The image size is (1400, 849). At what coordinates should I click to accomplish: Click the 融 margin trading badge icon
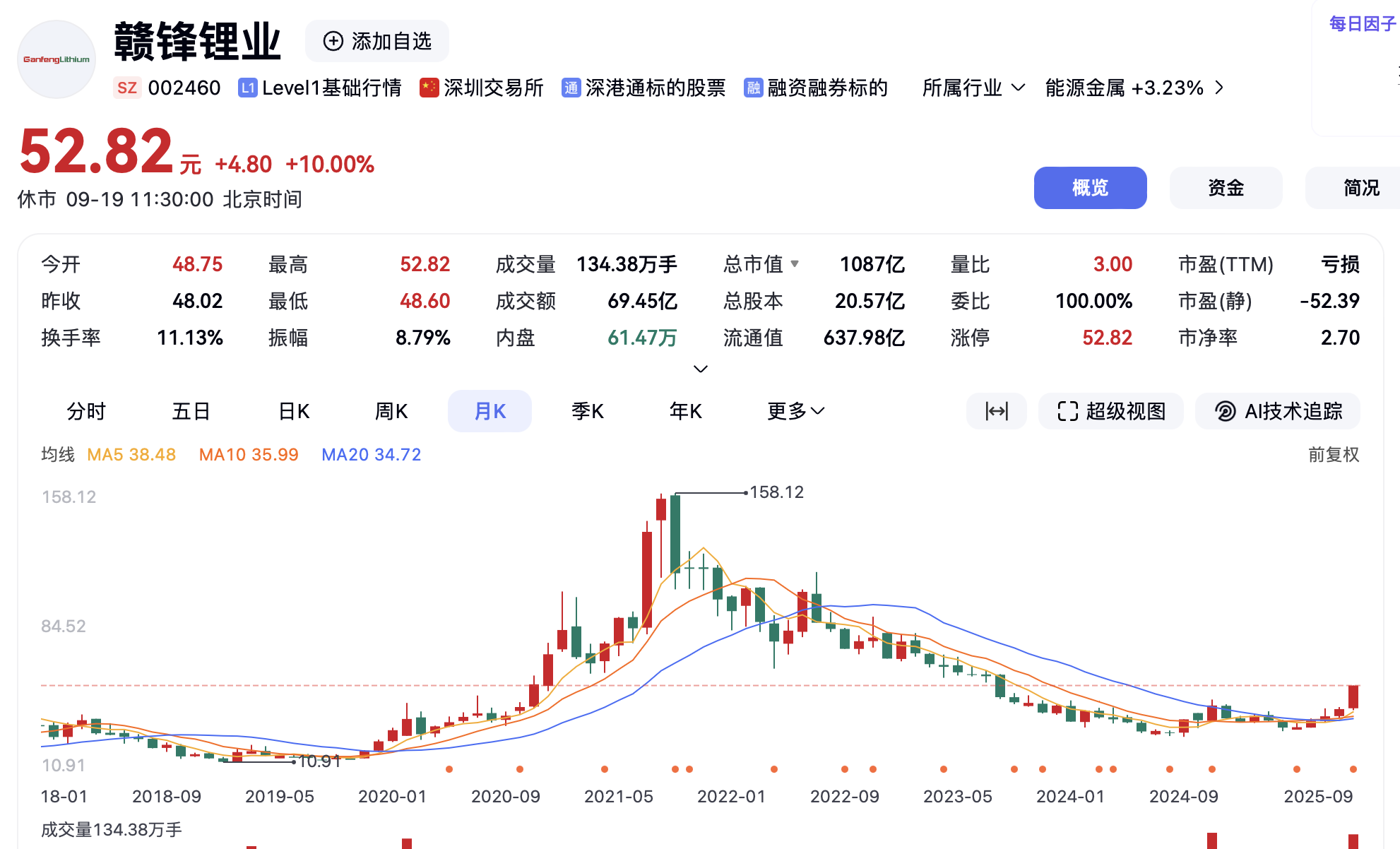(x=753, y=88)
